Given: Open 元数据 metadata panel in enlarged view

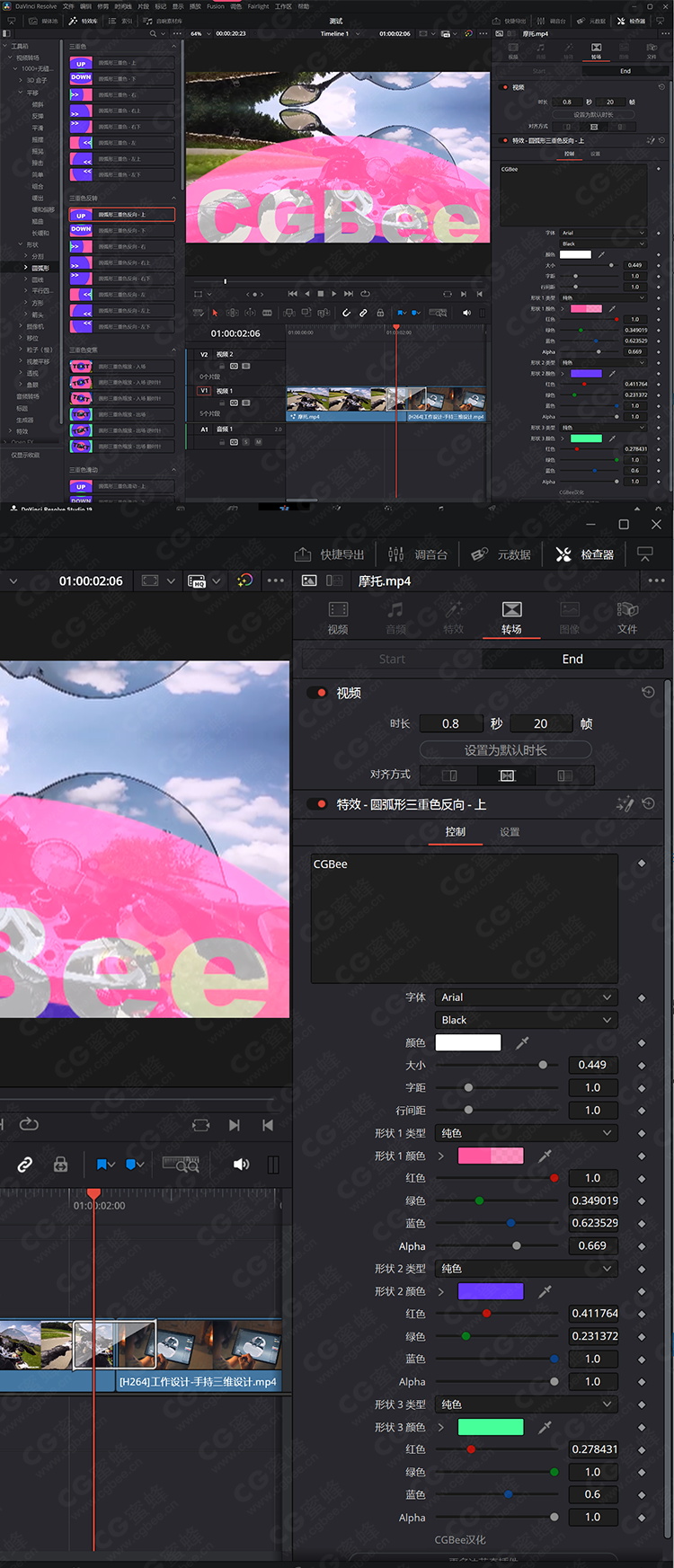Looking at the screenshot, I should pos(501,554).
